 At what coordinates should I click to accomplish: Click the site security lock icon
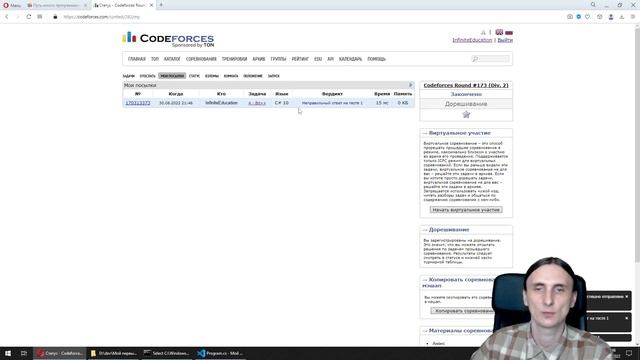tap(55, 17)
